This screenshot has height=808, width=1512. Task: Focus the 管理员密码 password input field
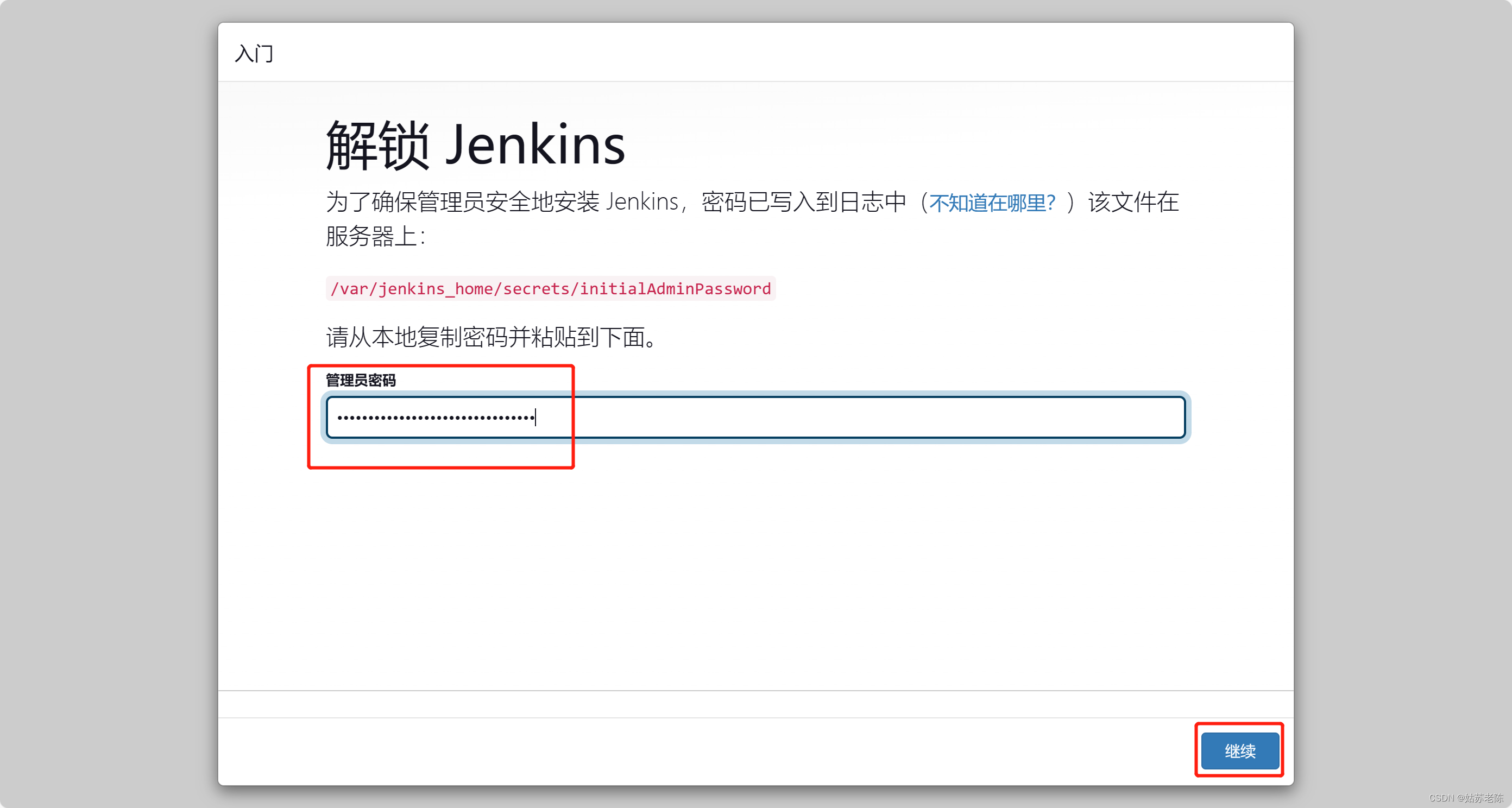click(756, 417)
